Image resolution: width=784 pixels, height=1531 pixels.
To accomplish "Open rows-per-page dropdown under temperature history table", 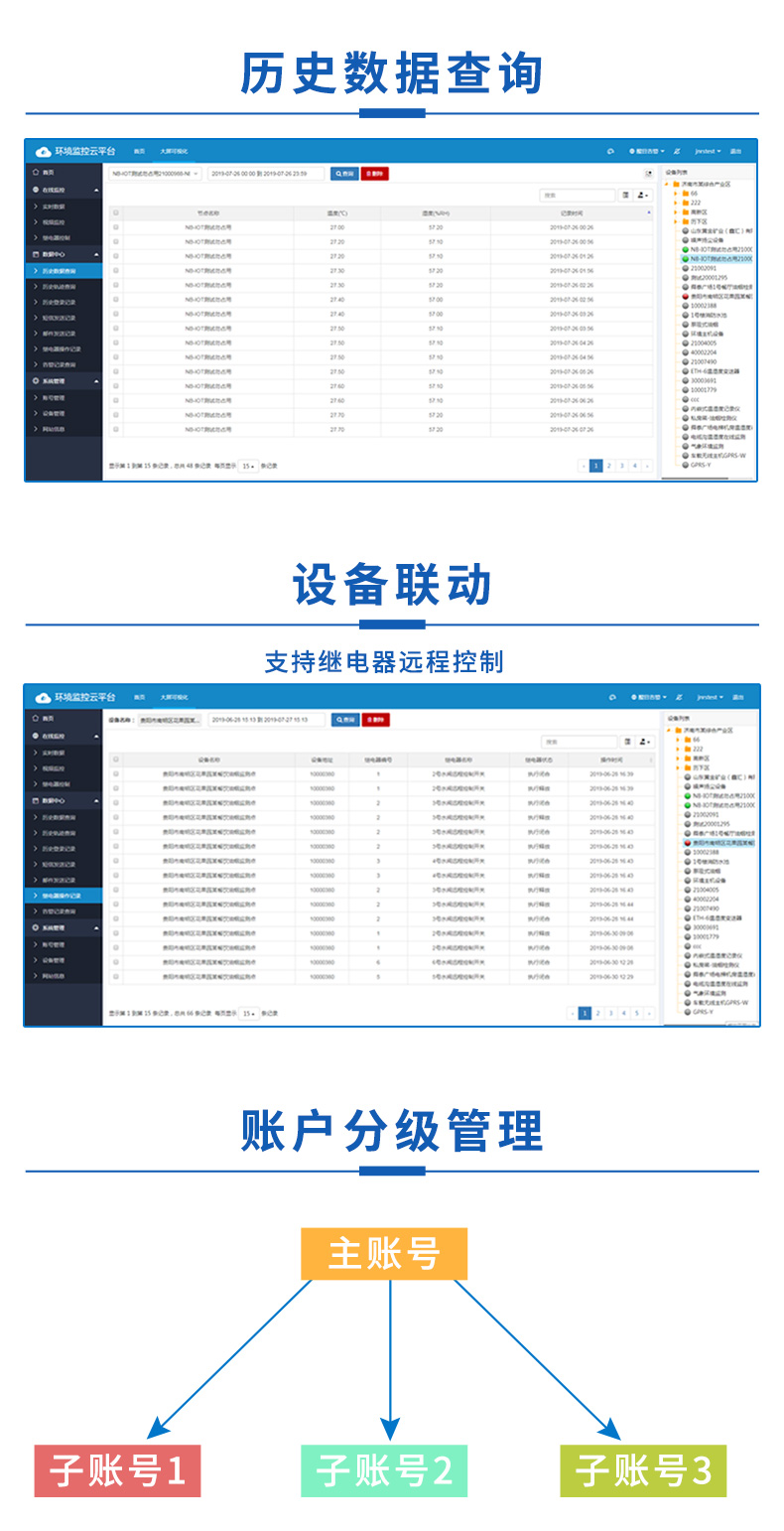I will pos(248,466).
